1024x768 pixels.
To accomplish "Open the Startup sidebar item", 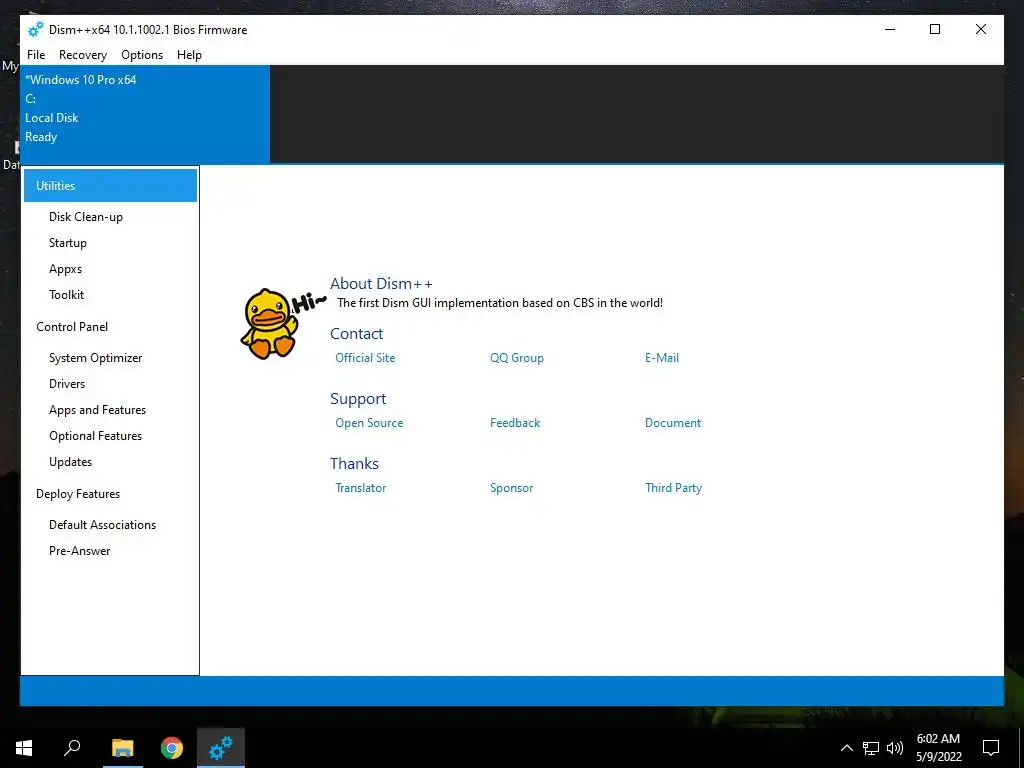I will (x=68, y=243).
